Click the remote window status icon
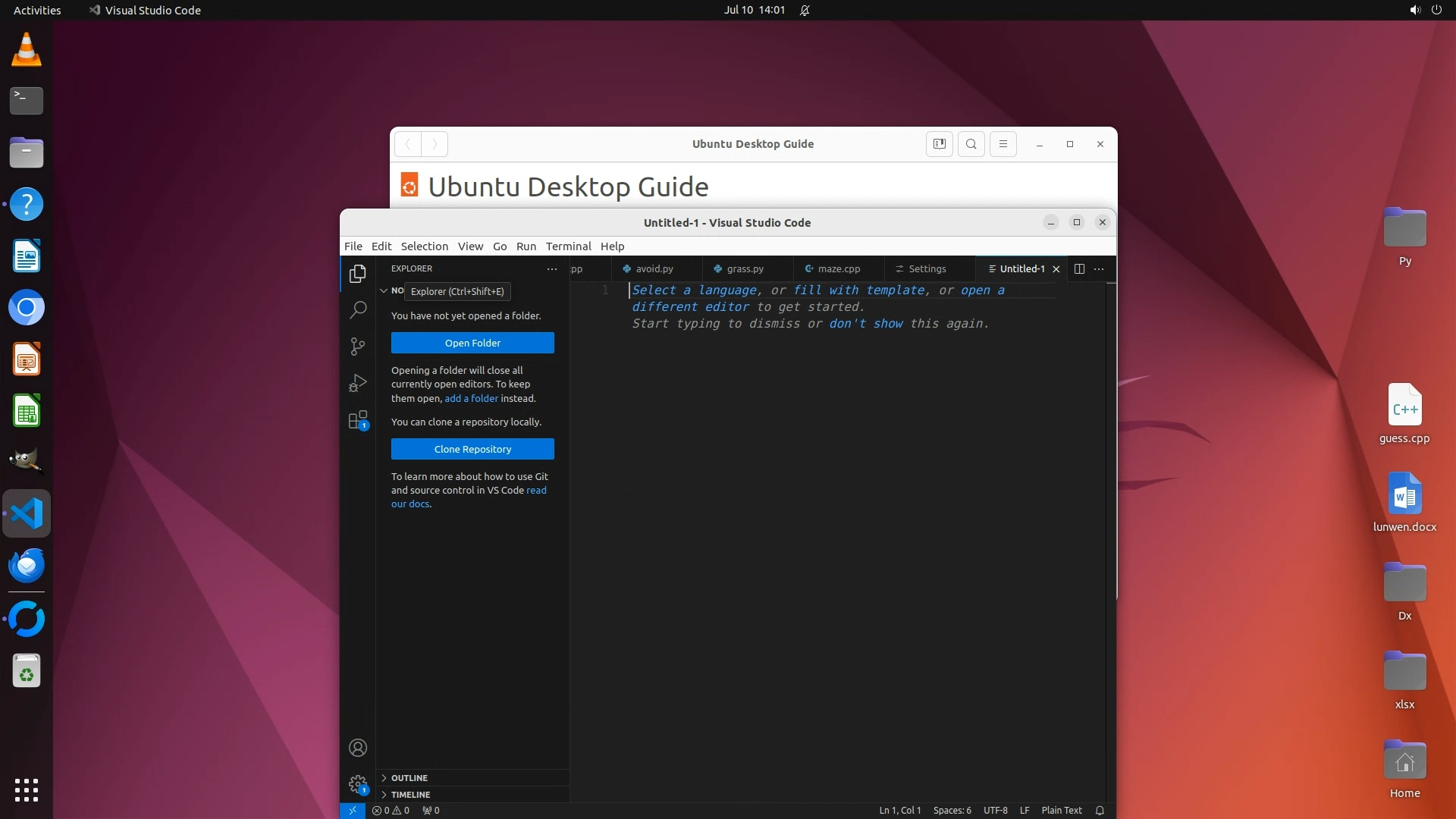1456x819 pixels. click(x=353, y=810)
